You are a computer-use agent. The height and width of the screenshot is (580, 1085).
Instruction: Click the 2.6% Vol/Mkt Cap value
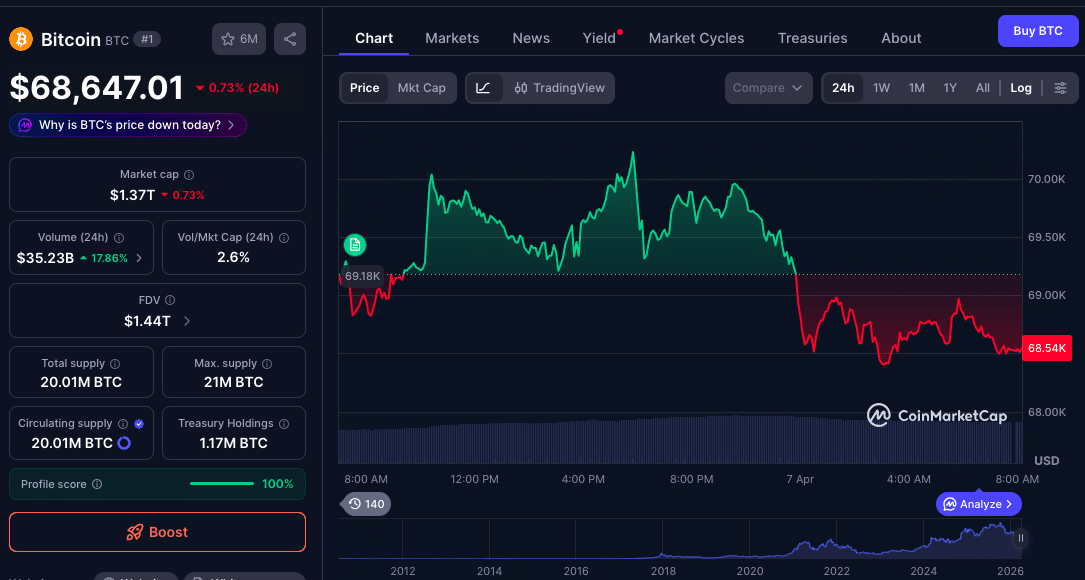[x=233, y=257]
